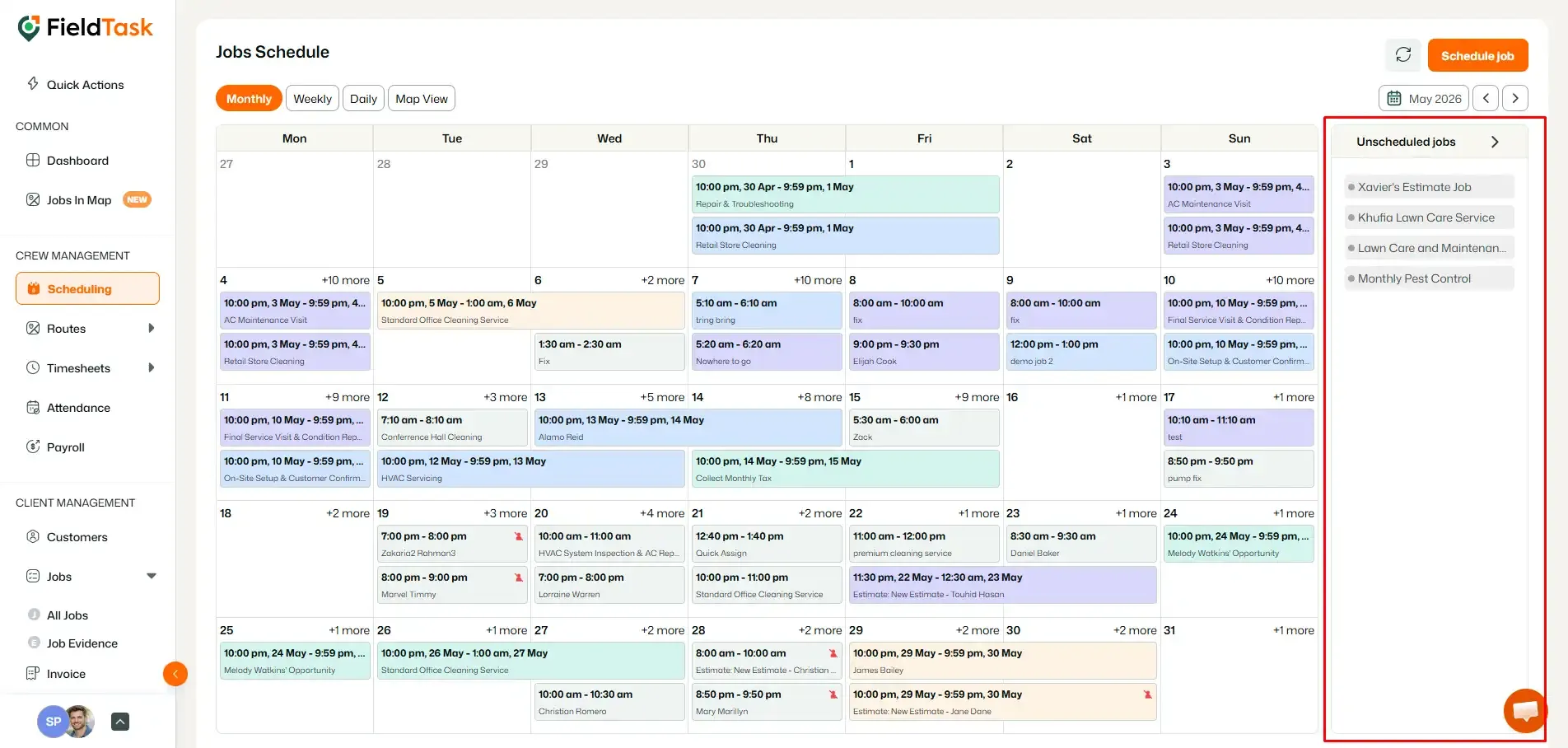Viewport: 1568px width, 748px height.
Task: Click red pin icon on Marvel Timmy job
Action: 518,577
